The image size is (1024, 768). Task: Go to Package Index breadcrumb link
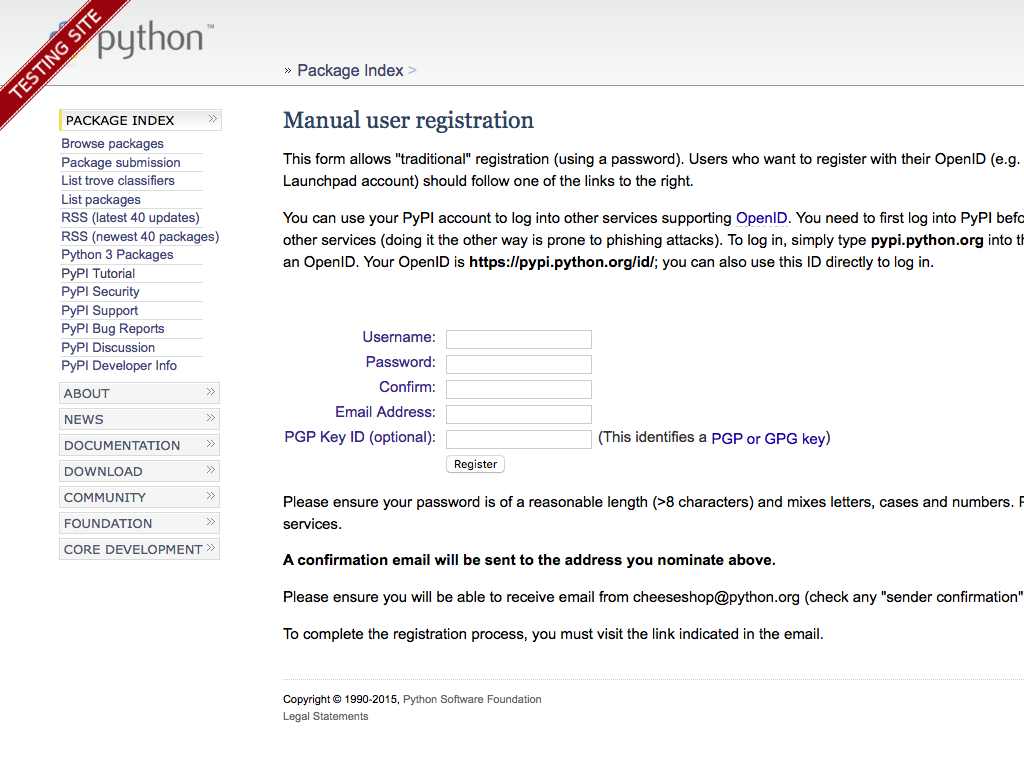(x=350, y=70)
